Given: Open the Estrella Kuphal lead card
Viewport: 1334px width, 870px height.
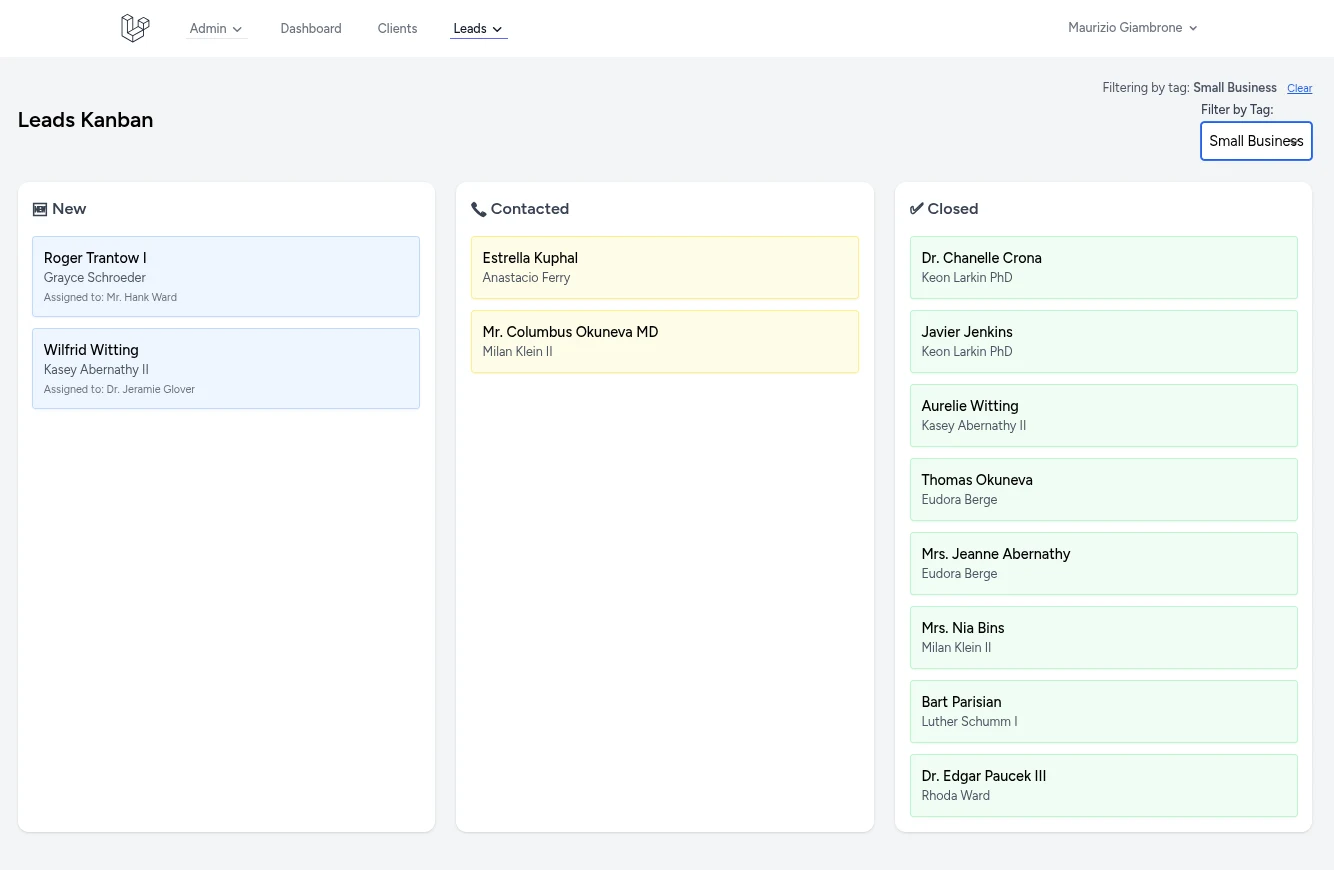Looking at the screenshot, I should pyautogui.click(x=664, y=267).
